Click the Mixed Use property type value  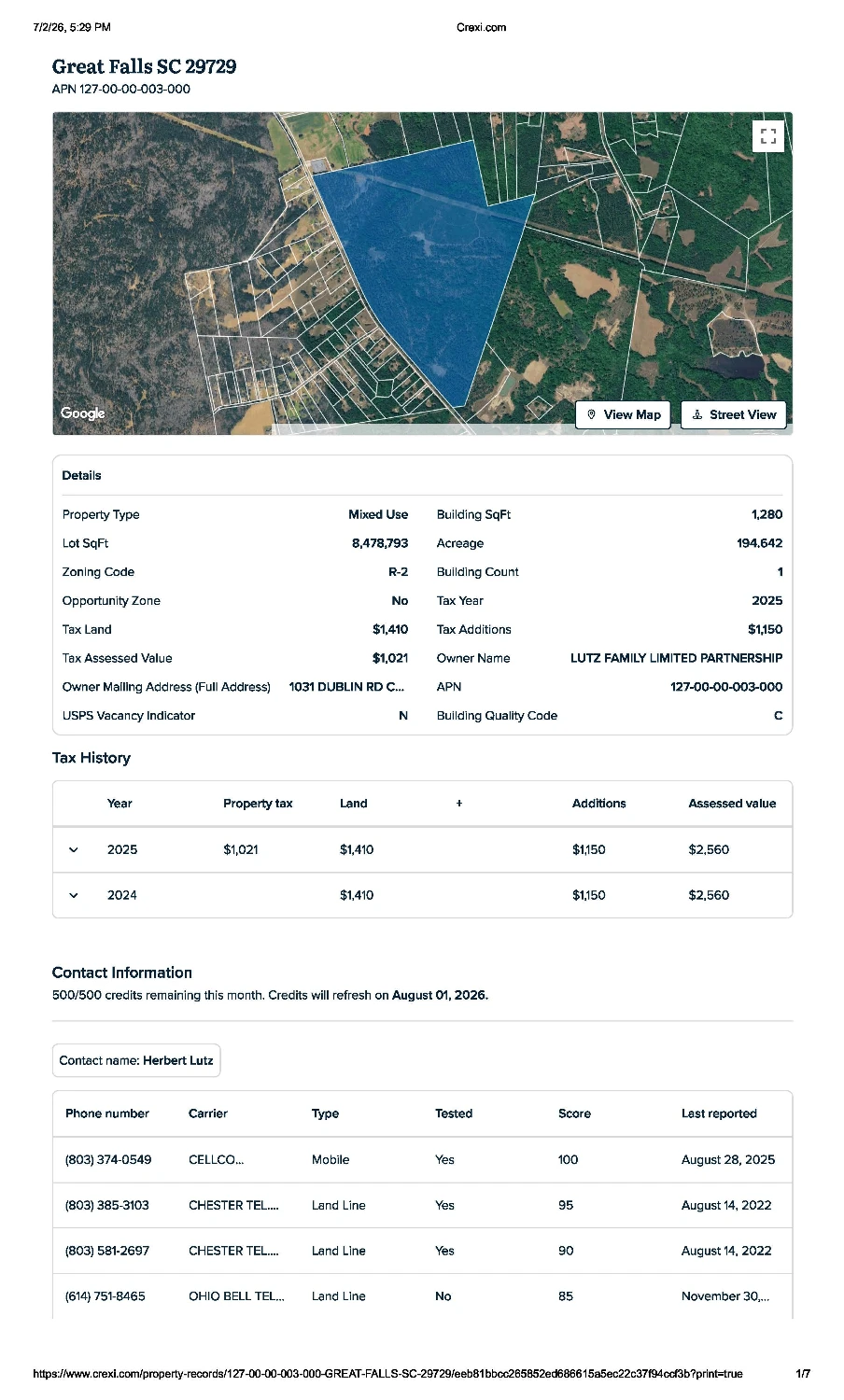click(x=378, y=514)
